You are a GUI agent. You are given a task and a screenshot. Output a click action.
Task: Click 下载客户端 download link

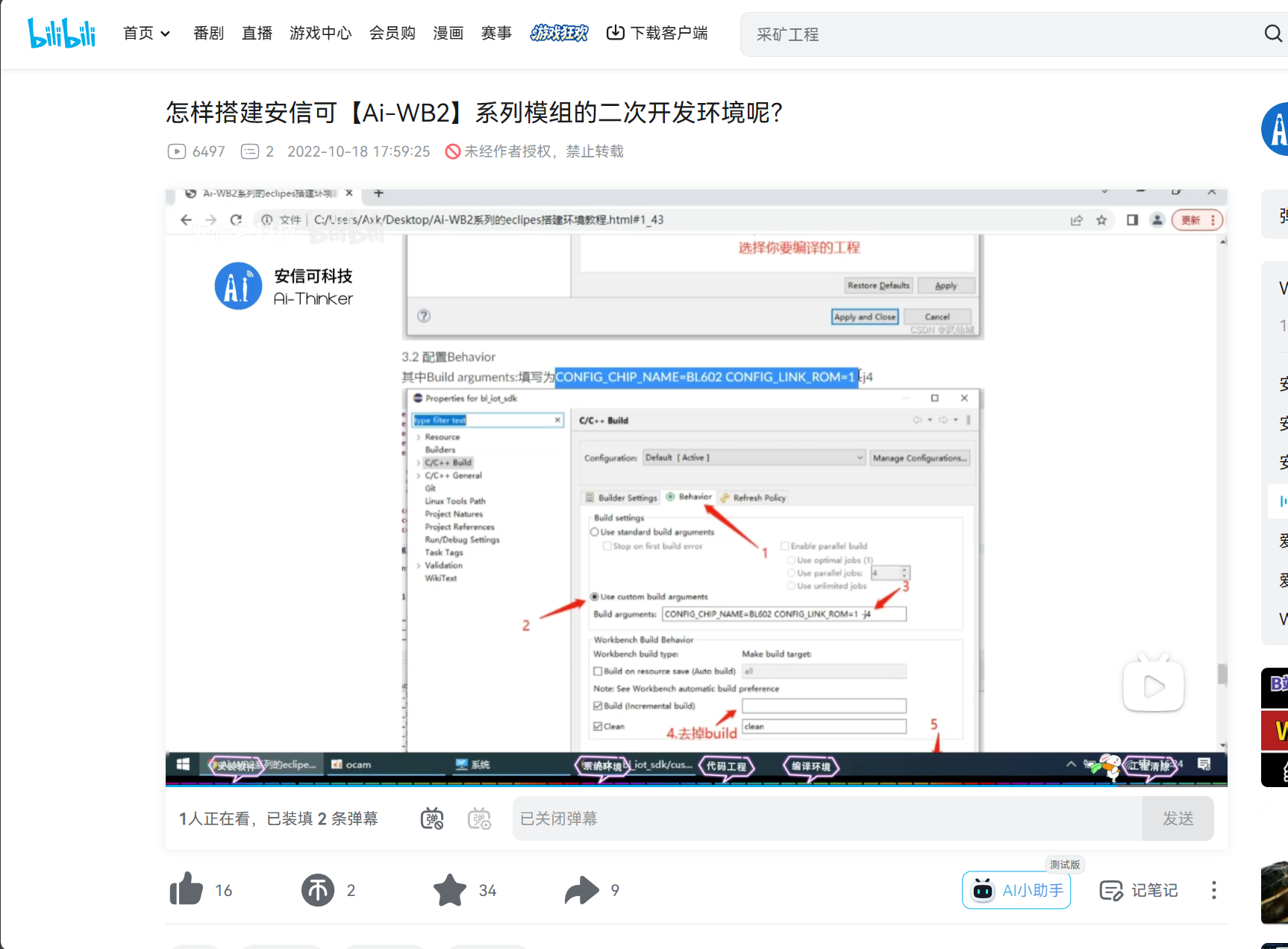pos(657,33)
